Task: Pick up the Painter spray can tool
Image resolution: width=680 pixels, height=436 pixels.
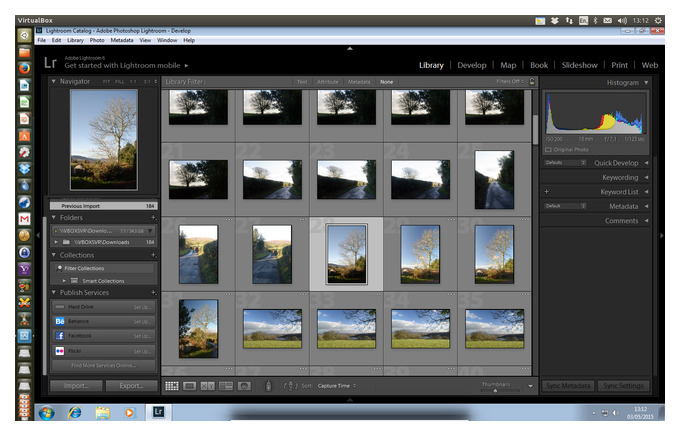Action: 268,385
